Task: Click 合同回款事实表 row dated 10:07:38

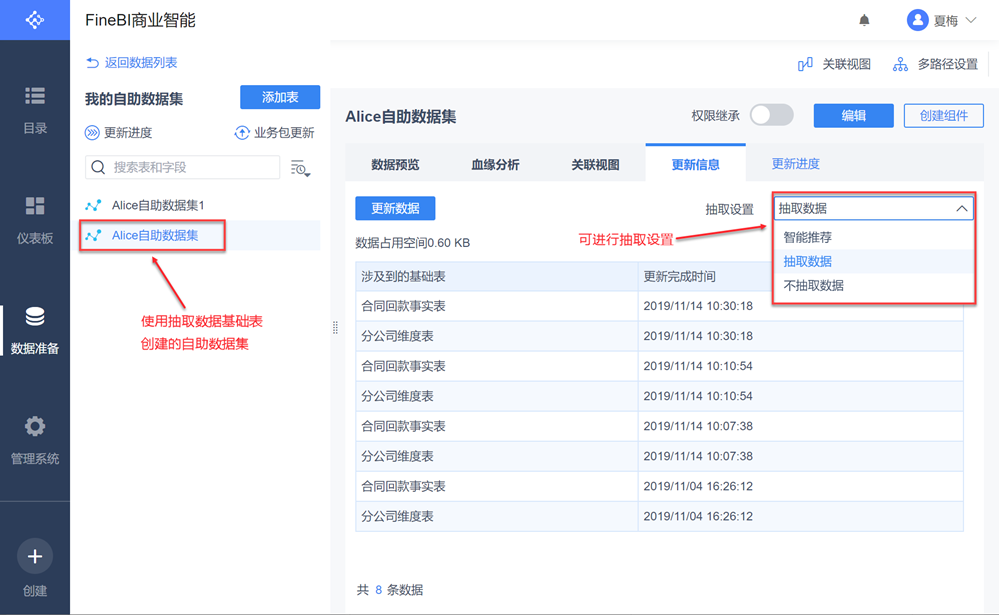Action: [659, 426]
